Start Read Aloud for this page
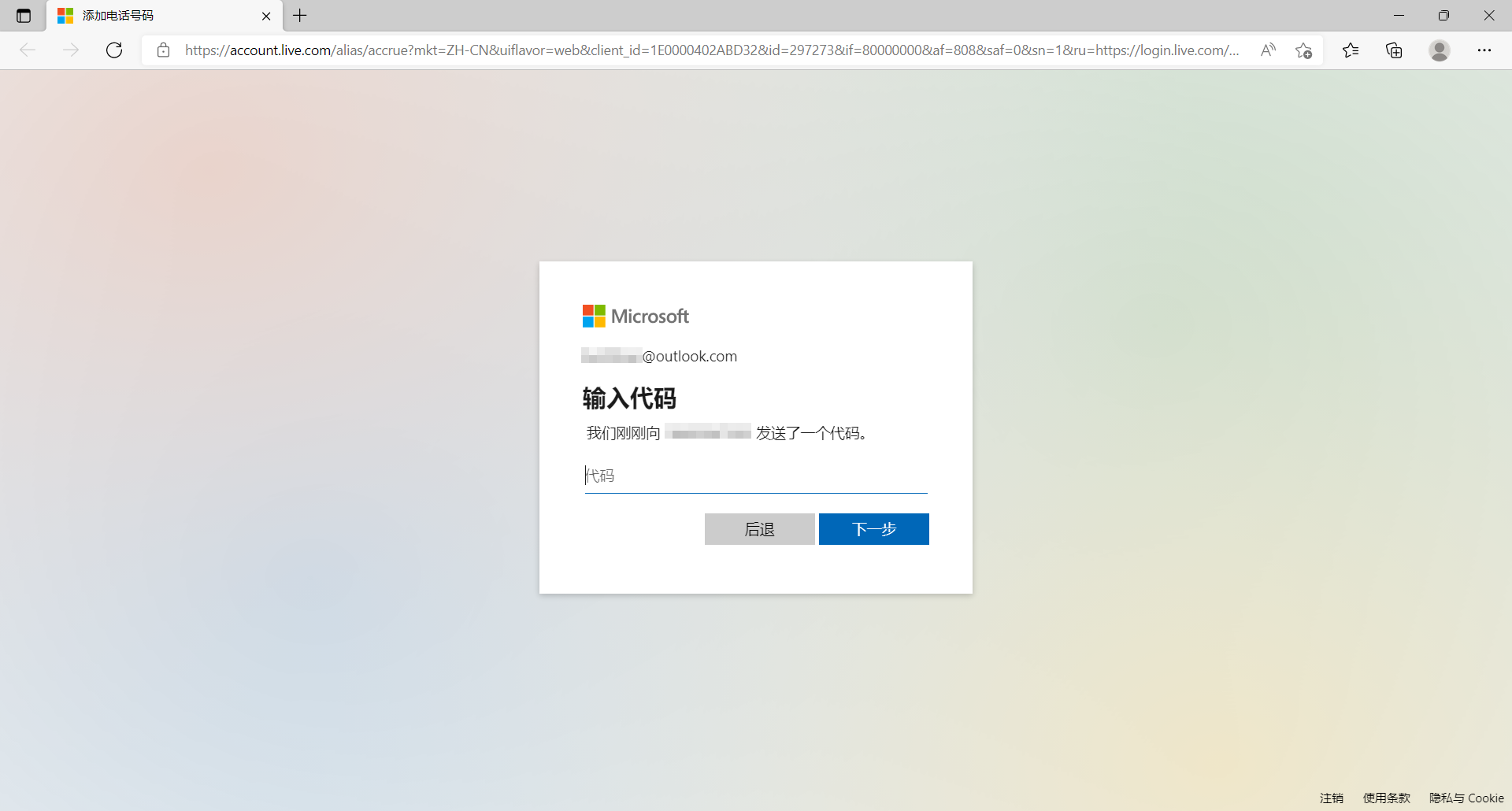Image resolution: width=1512 pixels, height=811 pixels. [1268, 50]
